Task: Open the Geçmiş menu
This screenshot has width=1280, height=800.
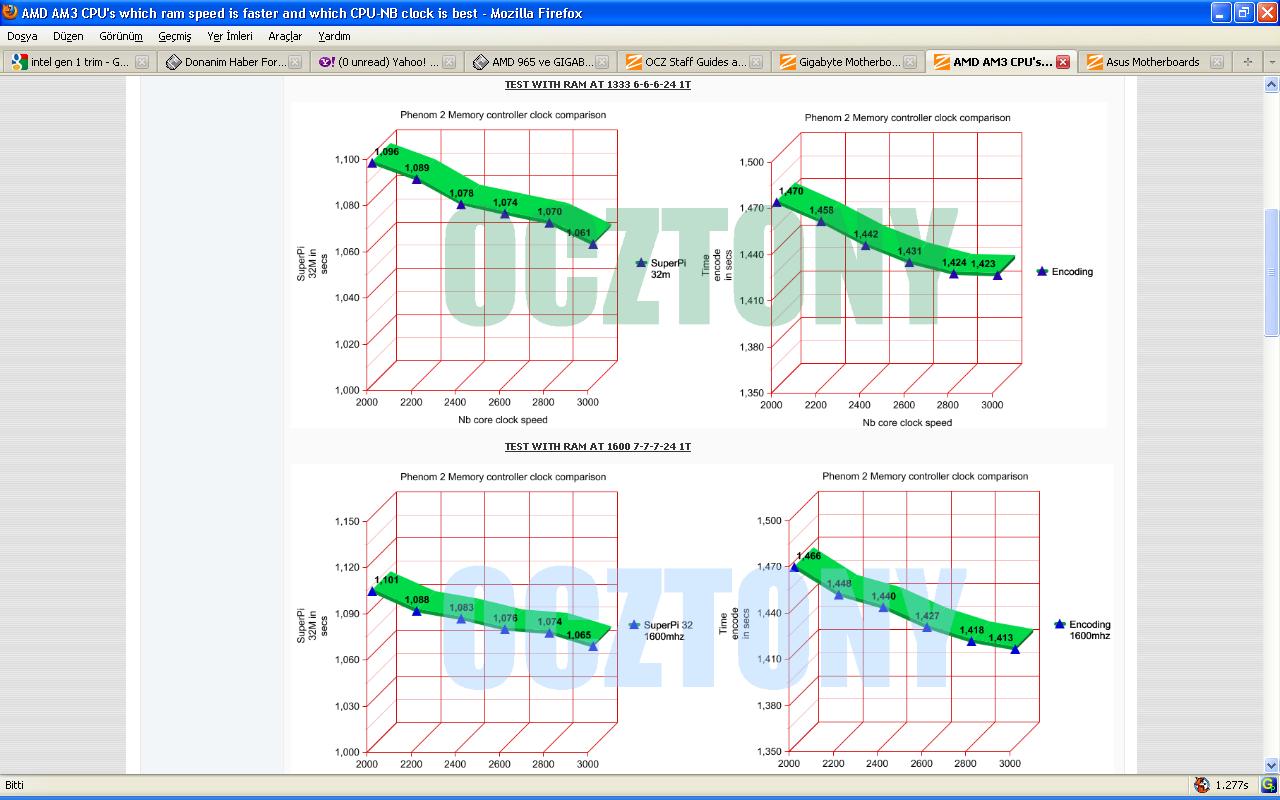Action: click(174, 36)
